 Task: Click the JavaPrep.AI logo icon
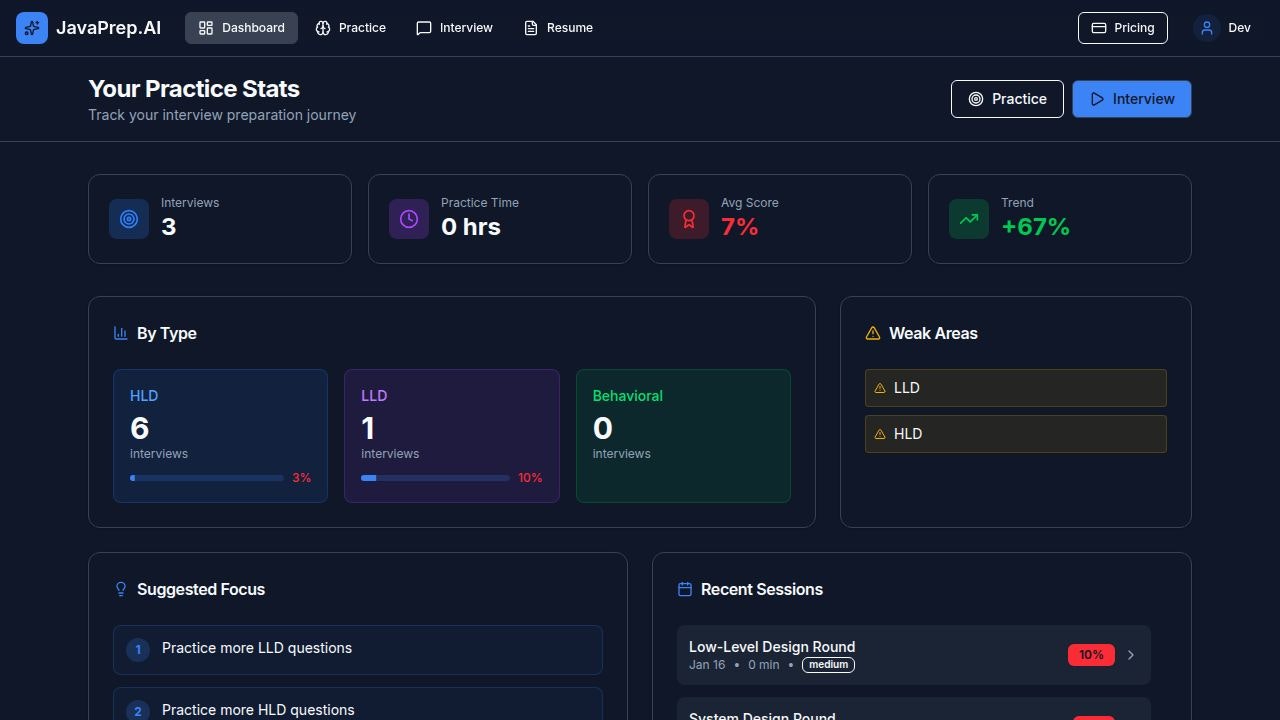pos(31,27)
